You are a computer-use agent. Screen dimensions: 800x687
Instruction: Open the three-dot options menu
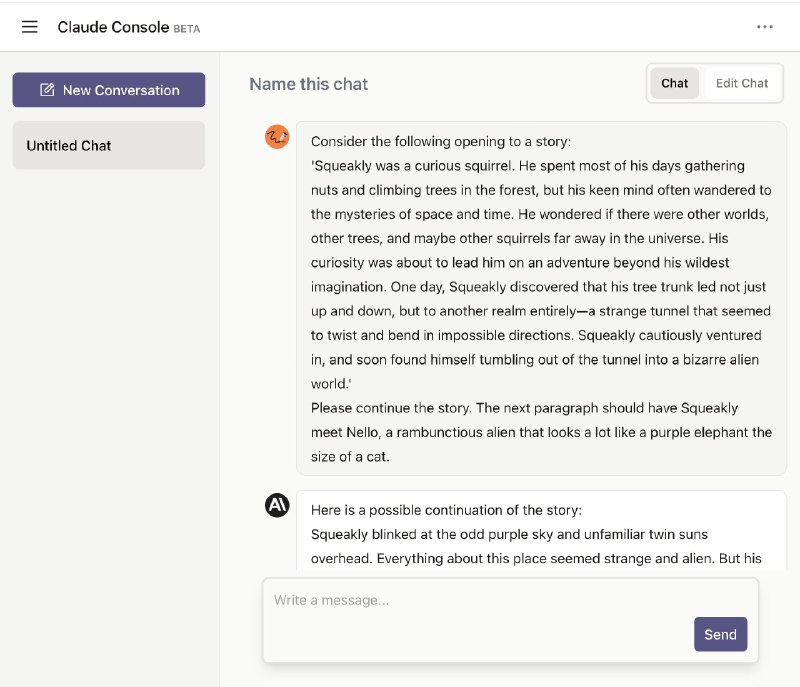(764, 27)
